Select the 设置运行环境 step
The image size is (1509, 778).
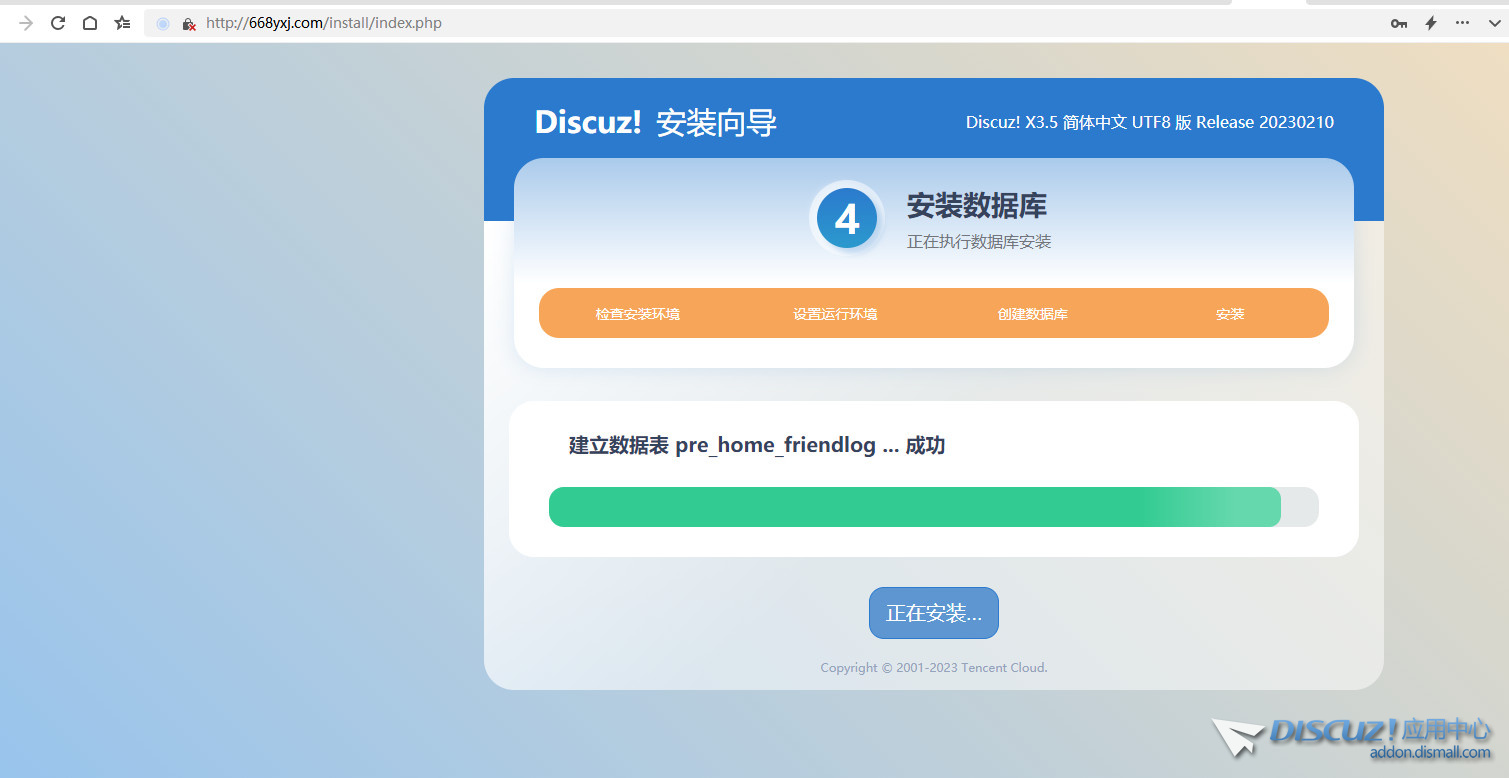[835, 313]
